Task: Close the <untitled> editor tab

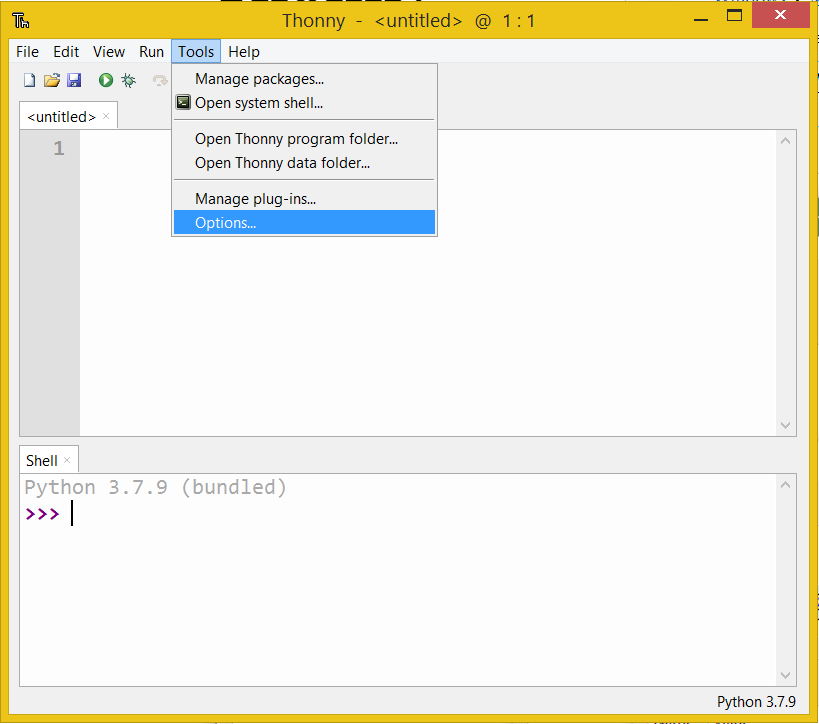Action: click(x=106, y=116)
